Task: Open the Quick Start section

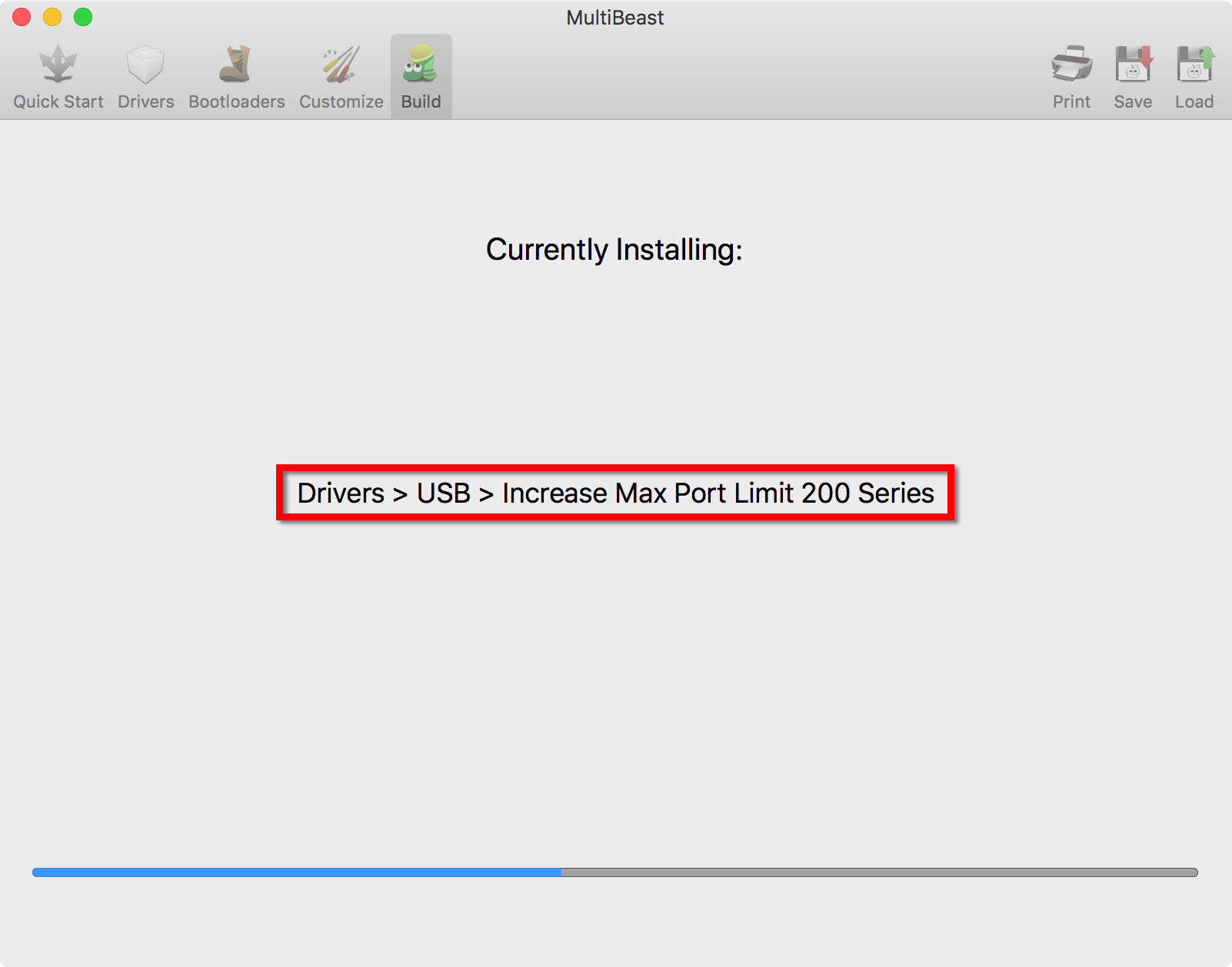Action: click(58, 77)
